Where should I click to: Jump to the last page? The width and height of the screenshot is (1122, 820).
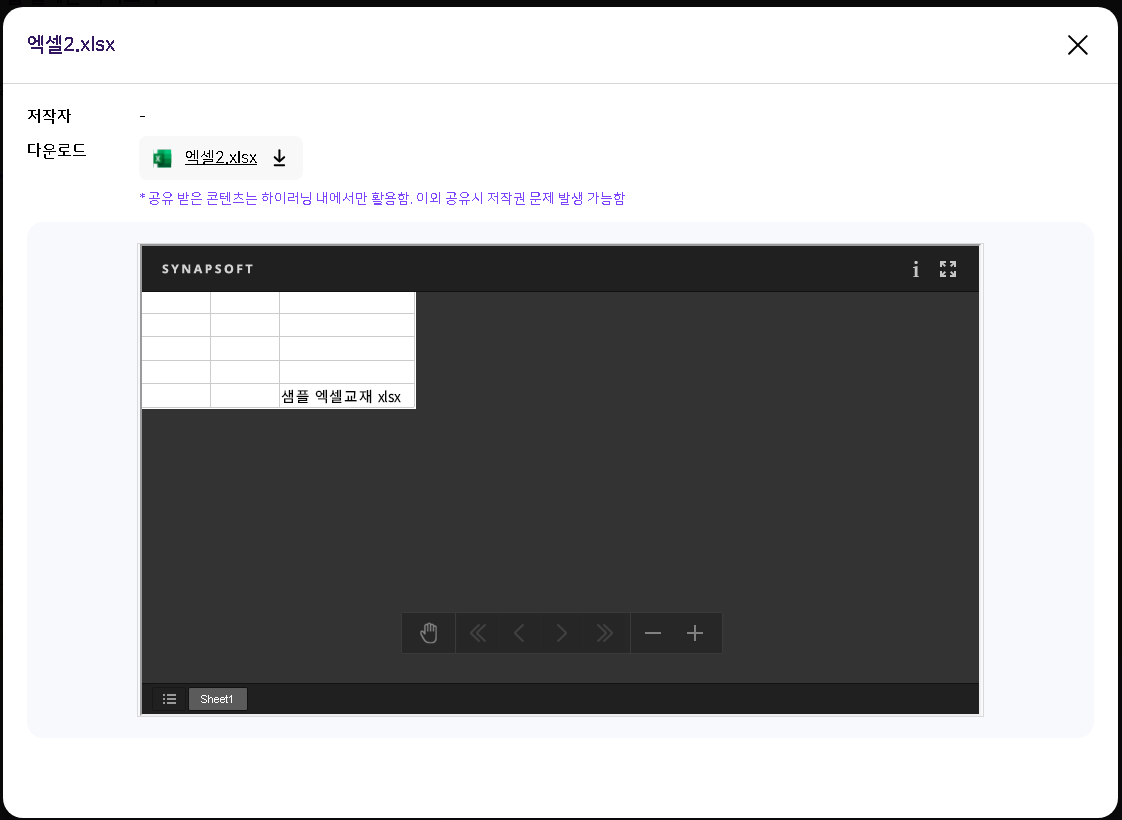click(604, 633)
